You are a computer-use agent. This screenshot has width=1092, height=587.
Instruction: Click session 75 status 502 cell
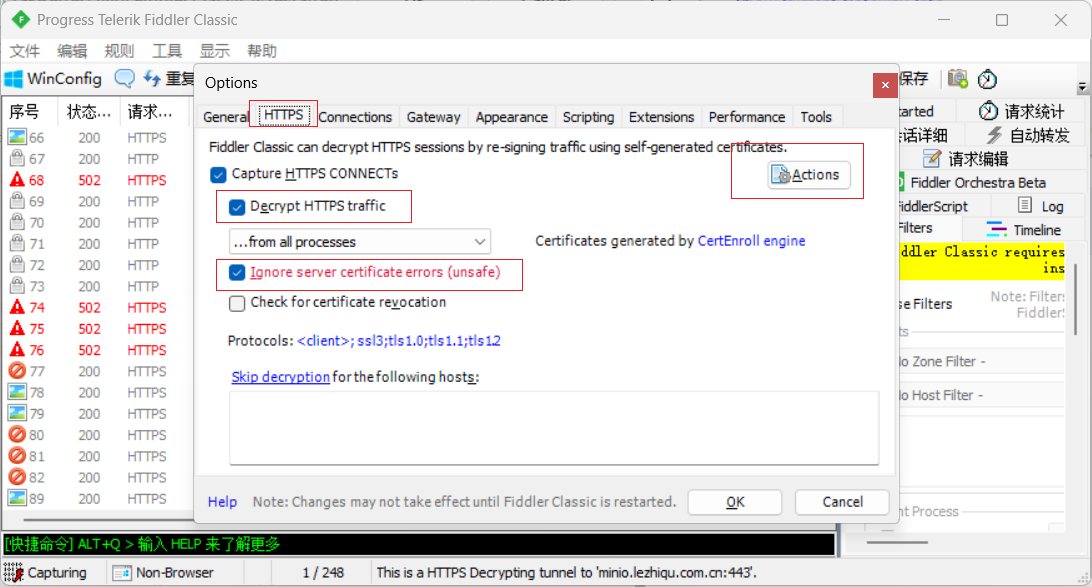click(x=89, y=329)
